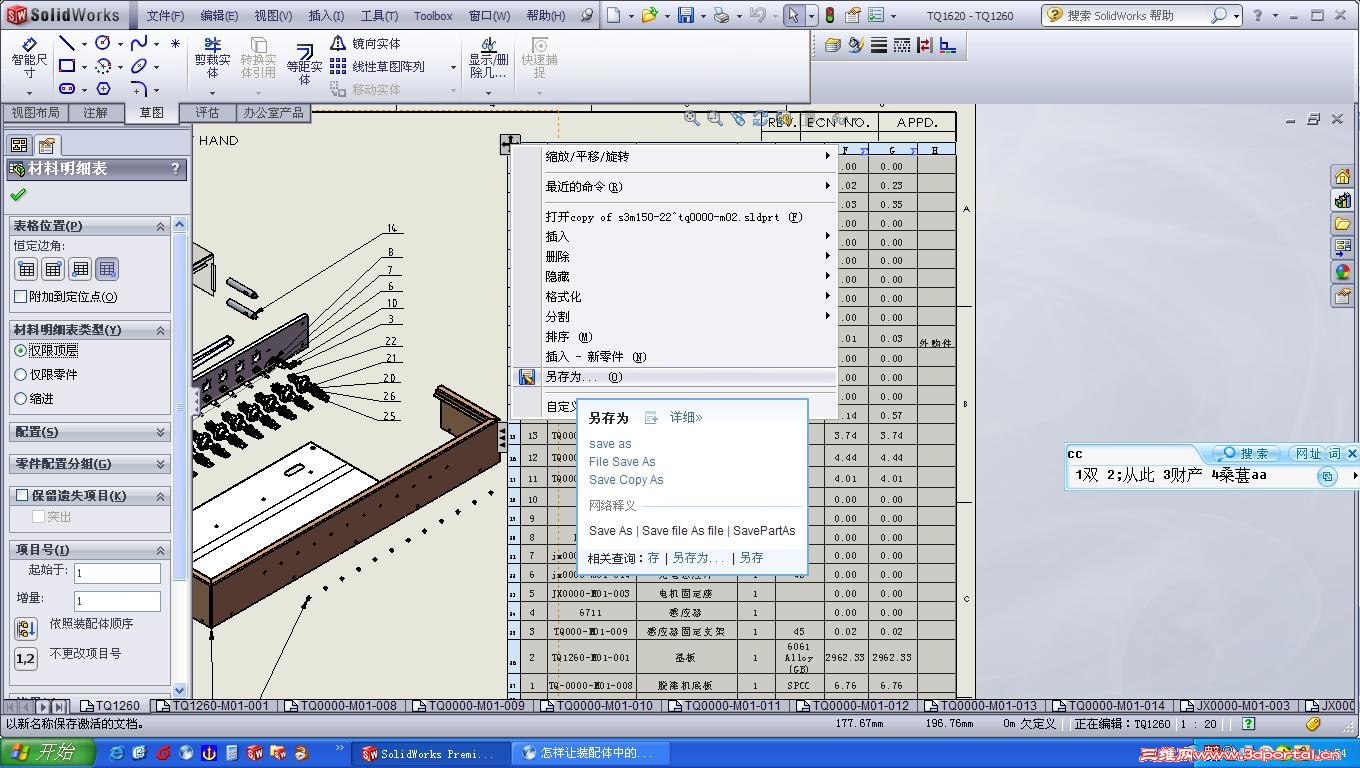Open the 怎样让装配体中的 taskbar window

click(589, 753)
